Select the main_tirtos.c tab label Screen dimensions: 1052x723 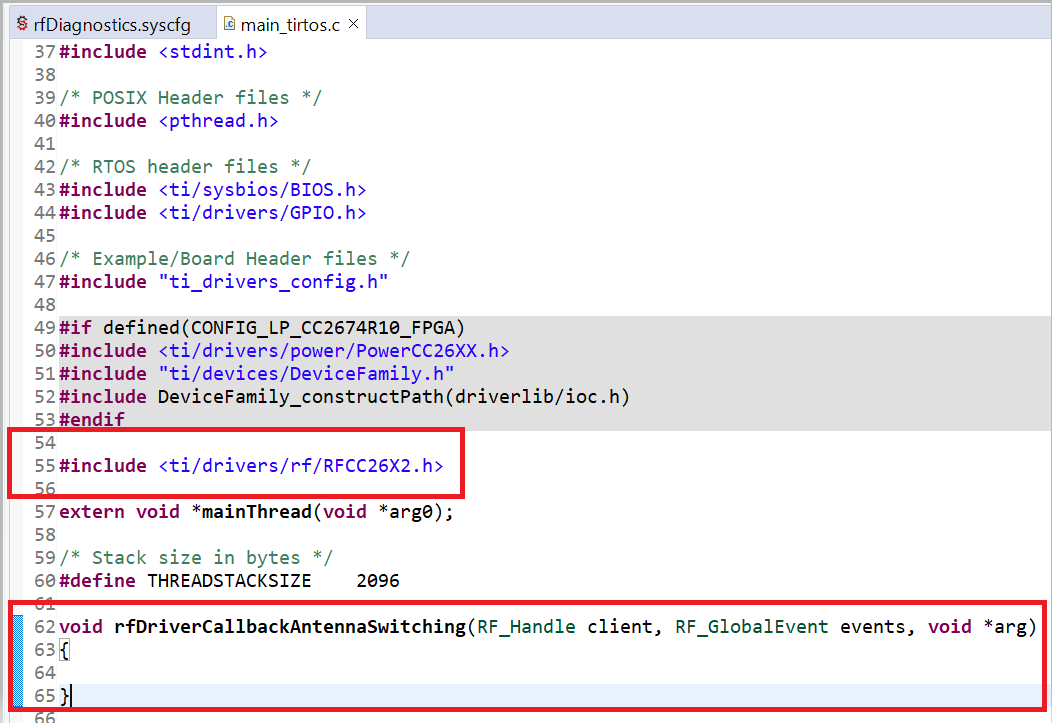(290, 24)
